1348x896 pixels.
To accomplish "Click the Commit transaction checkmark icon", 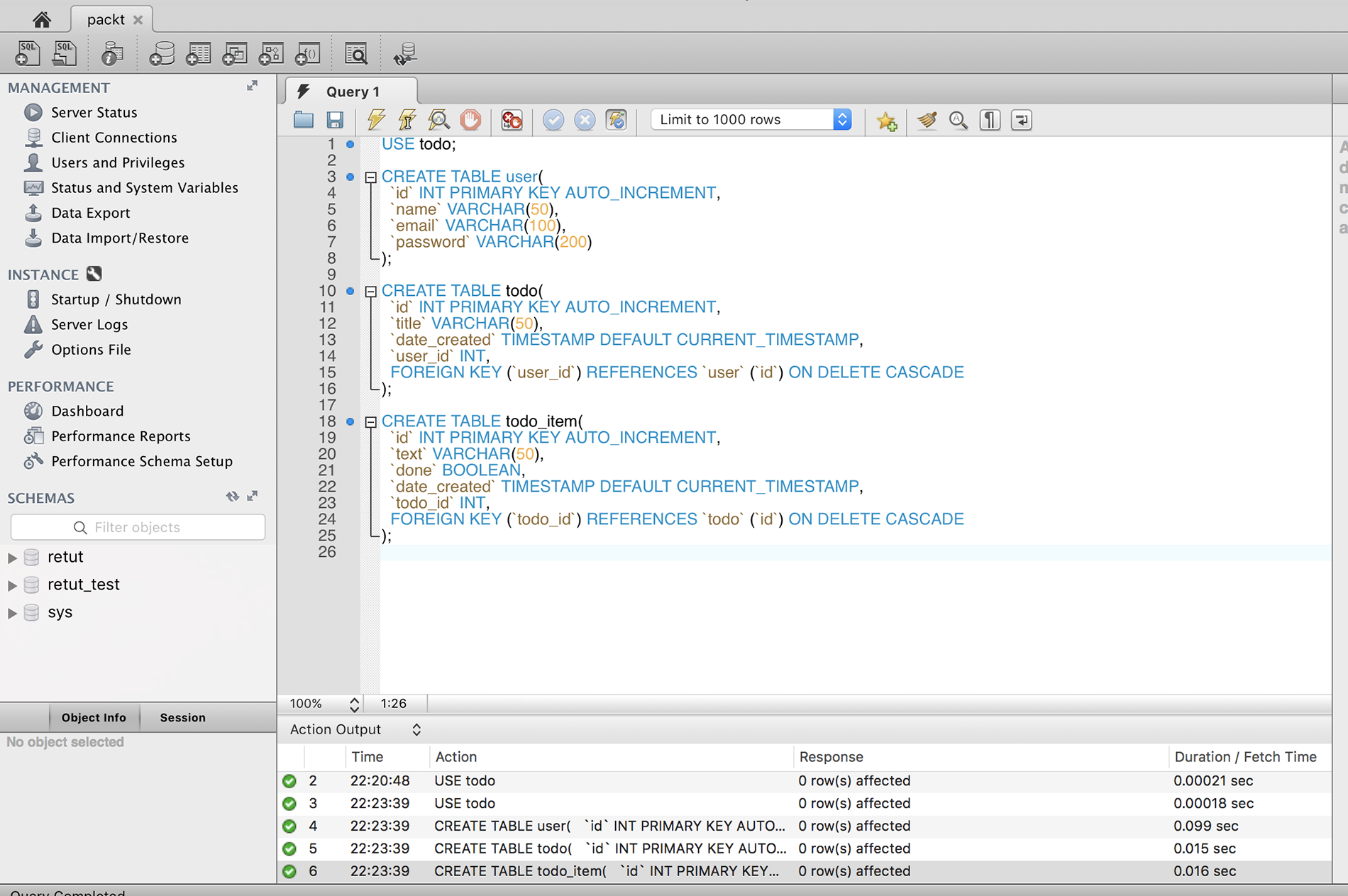I will coord(553,120).
